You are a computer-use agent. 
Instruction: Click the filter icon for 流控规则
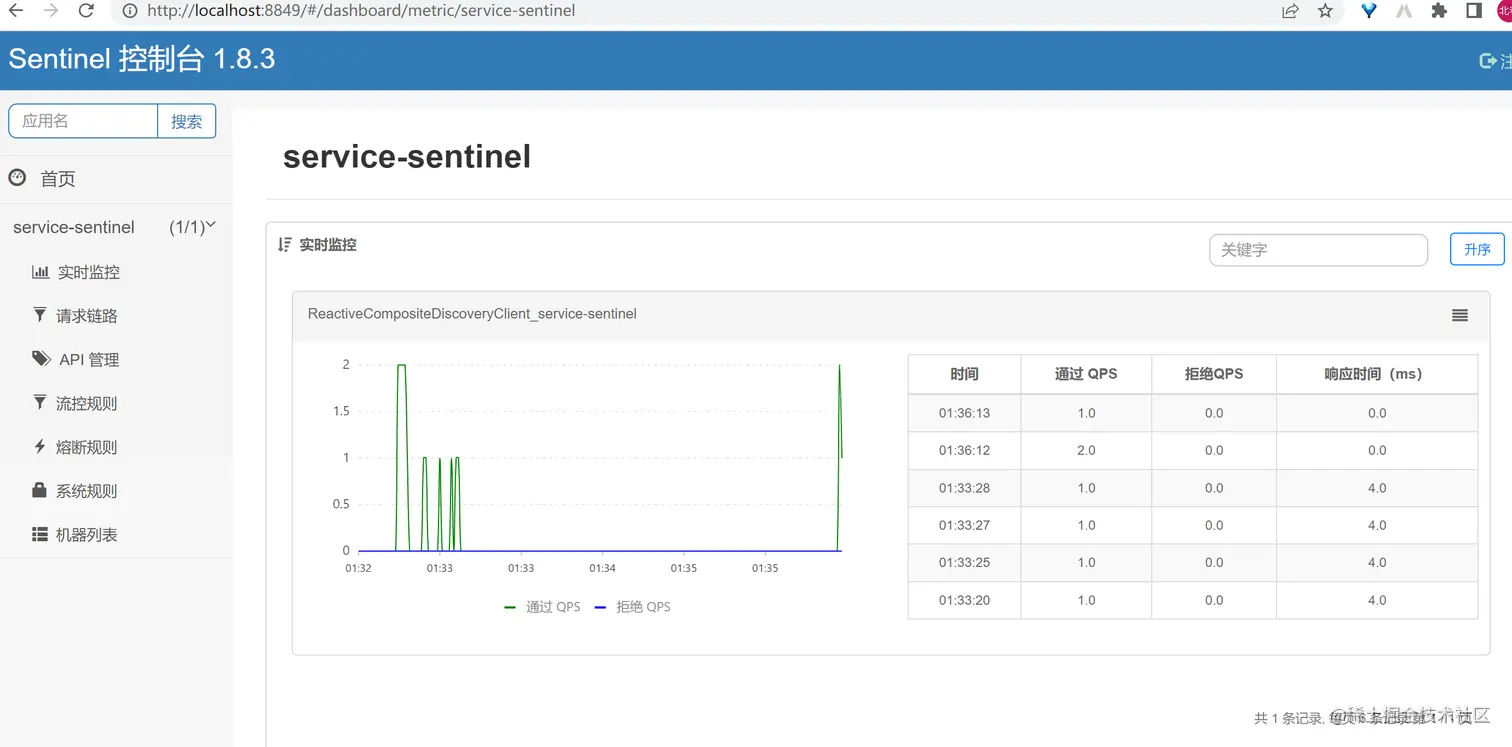(x=40, y=403)
